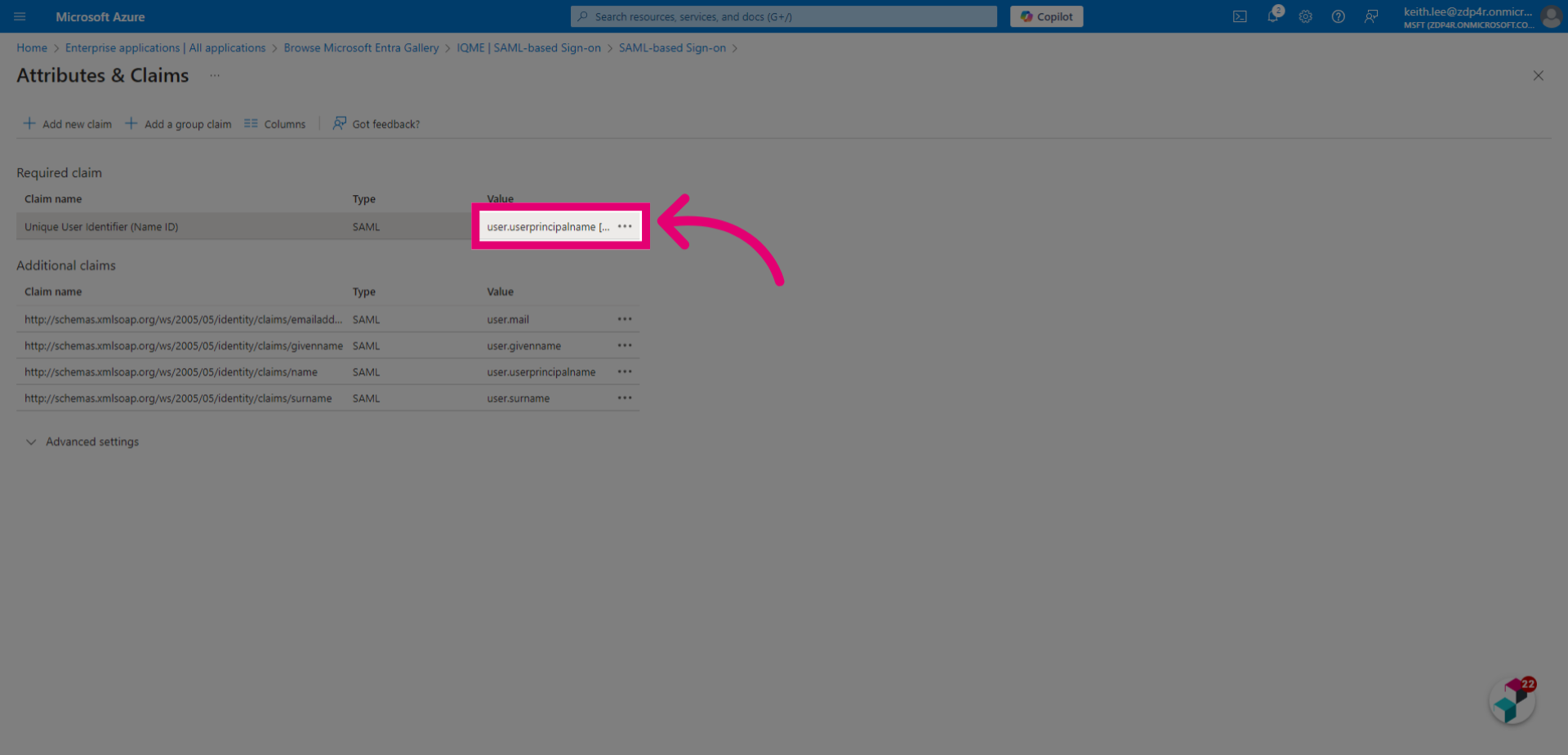Open ellipsis menu for user.mail row
The width and height of the screenshot is (1568, 755).
point(625,319)
